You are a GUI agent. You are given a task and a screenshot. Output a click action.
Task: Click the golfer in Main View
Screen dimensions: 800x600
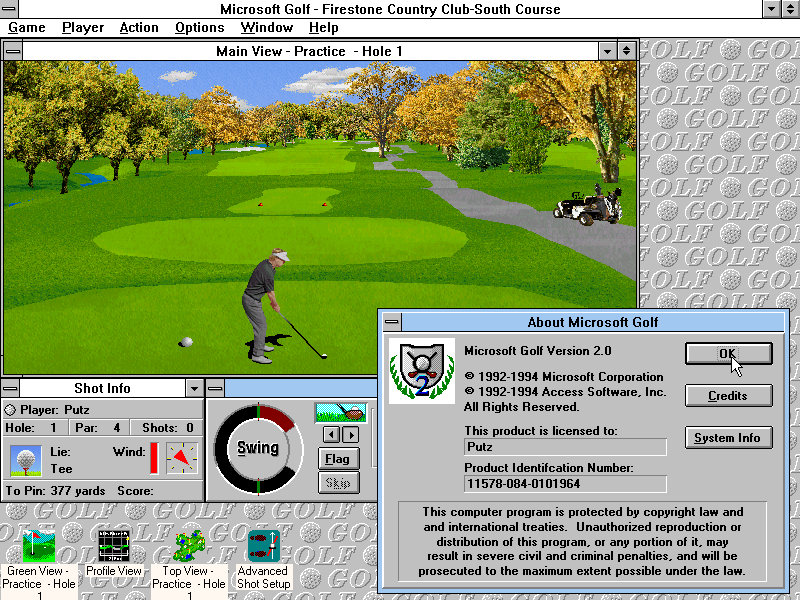pos(264,306)
